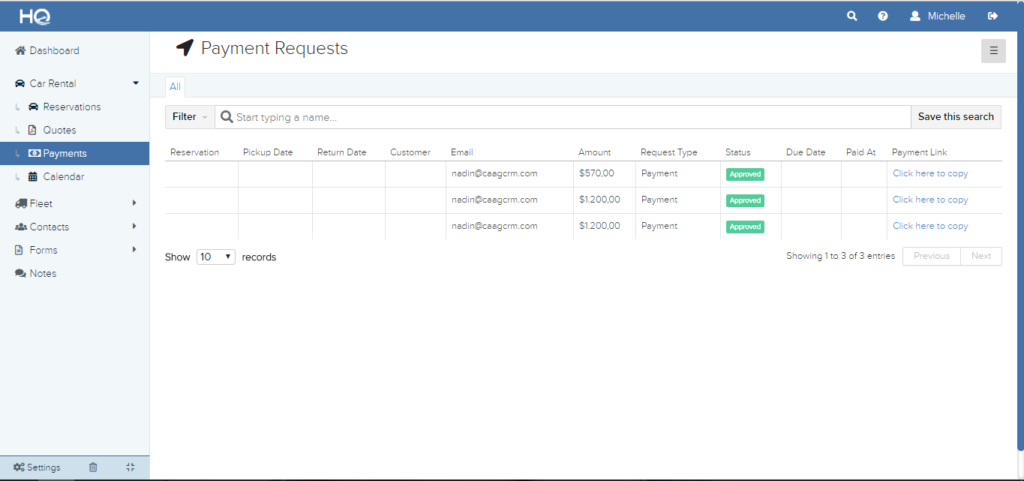The image size is (1024, 481).
Task: Focus the 'Start typing a name' search field
Action: [x=563, y=117]
